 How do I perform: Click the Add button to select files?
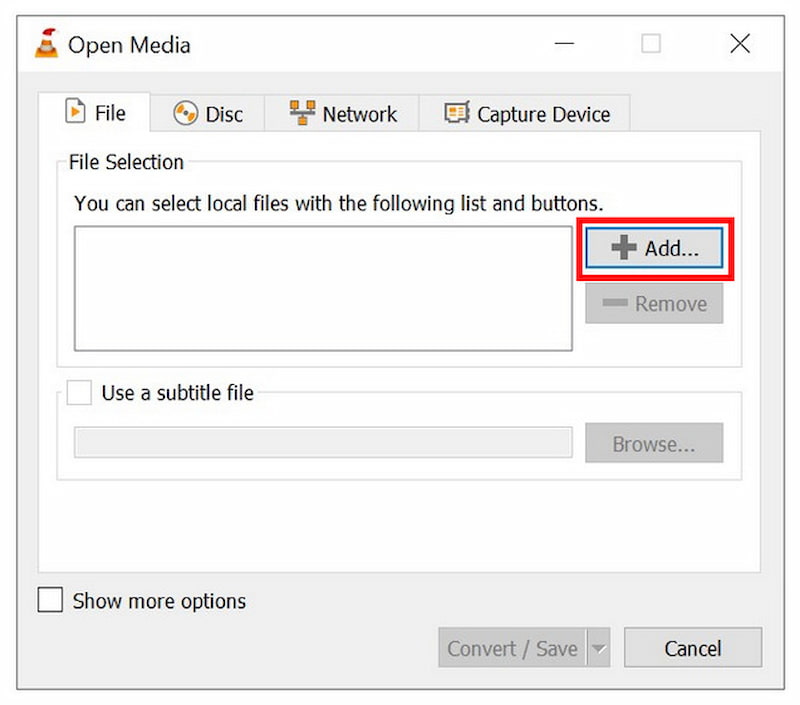coord(653,248)
